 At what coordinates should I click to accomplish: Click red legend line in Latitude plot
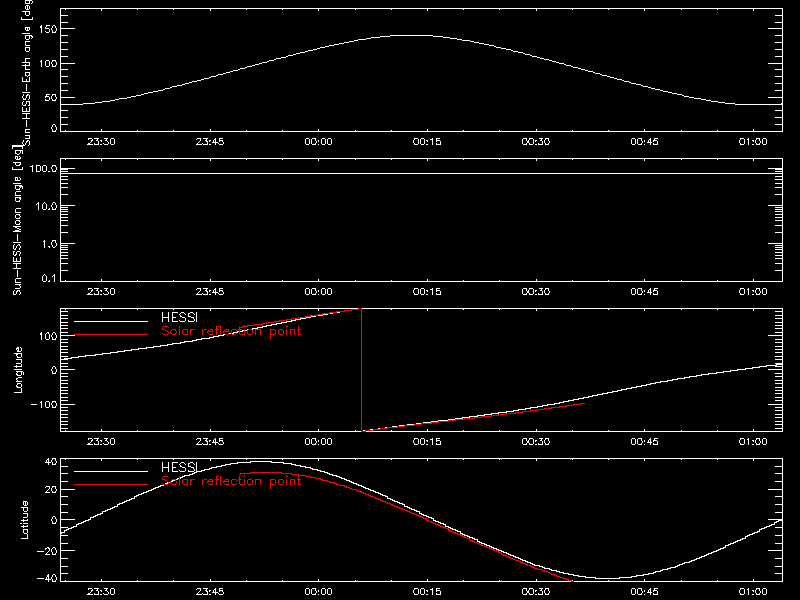111,485
